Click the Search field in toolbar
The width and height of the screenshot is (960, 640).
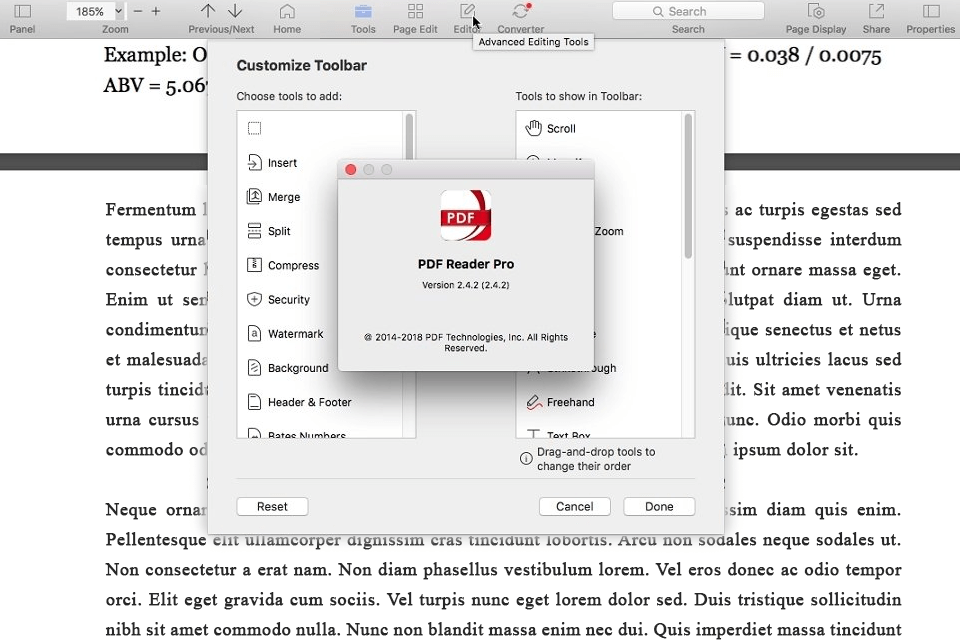688,11
